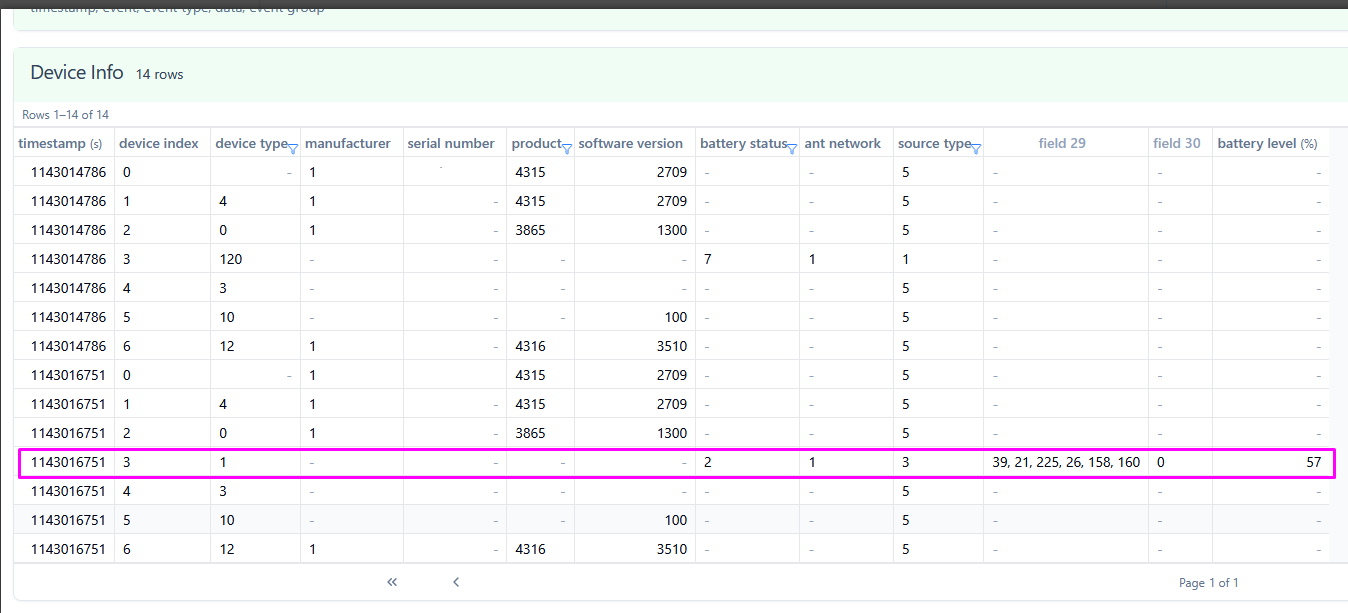Open the source type column filter
The width and height of the screenshot is (1348, 613).
[976, 148]
